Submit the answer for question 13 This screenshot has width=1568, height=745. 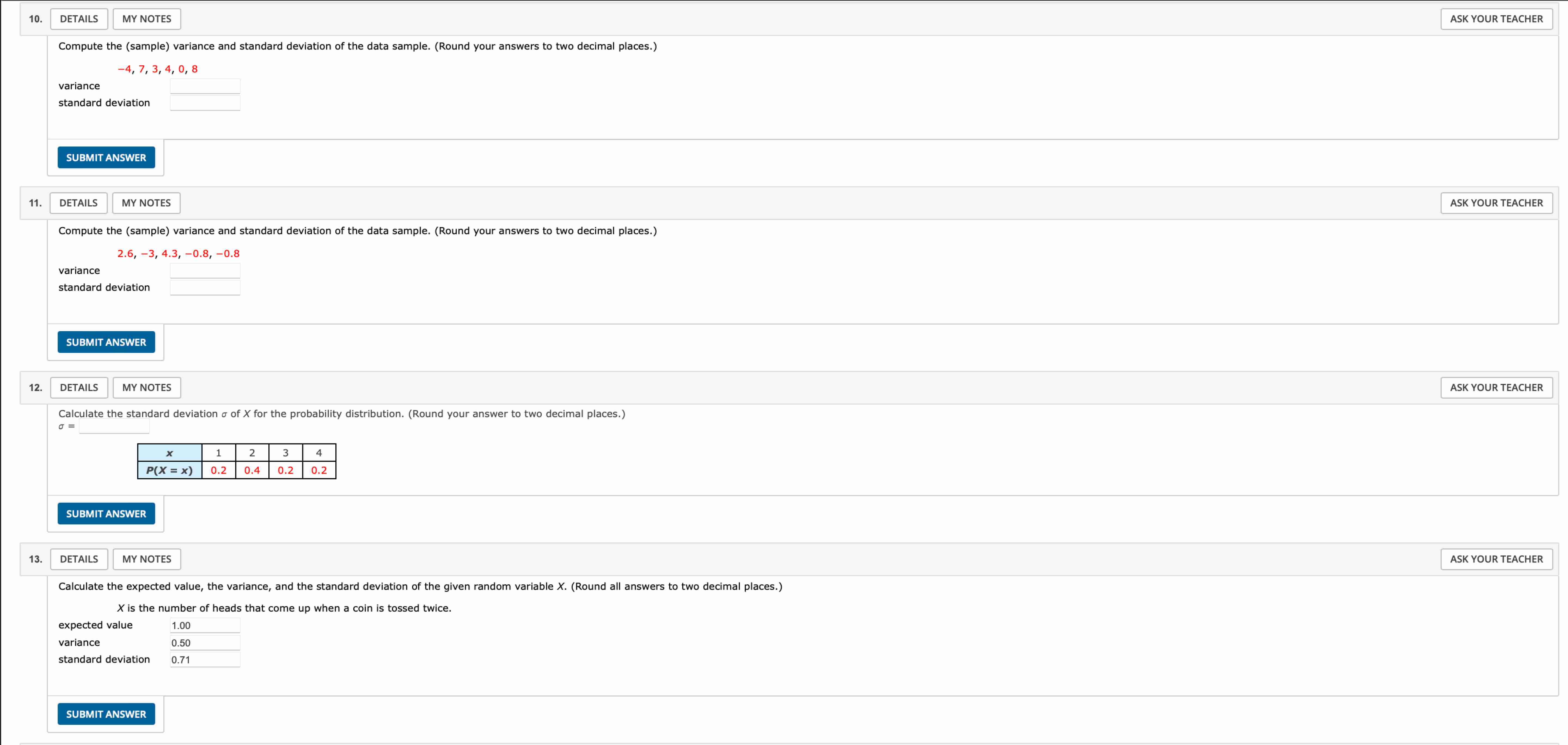point(106,713)
